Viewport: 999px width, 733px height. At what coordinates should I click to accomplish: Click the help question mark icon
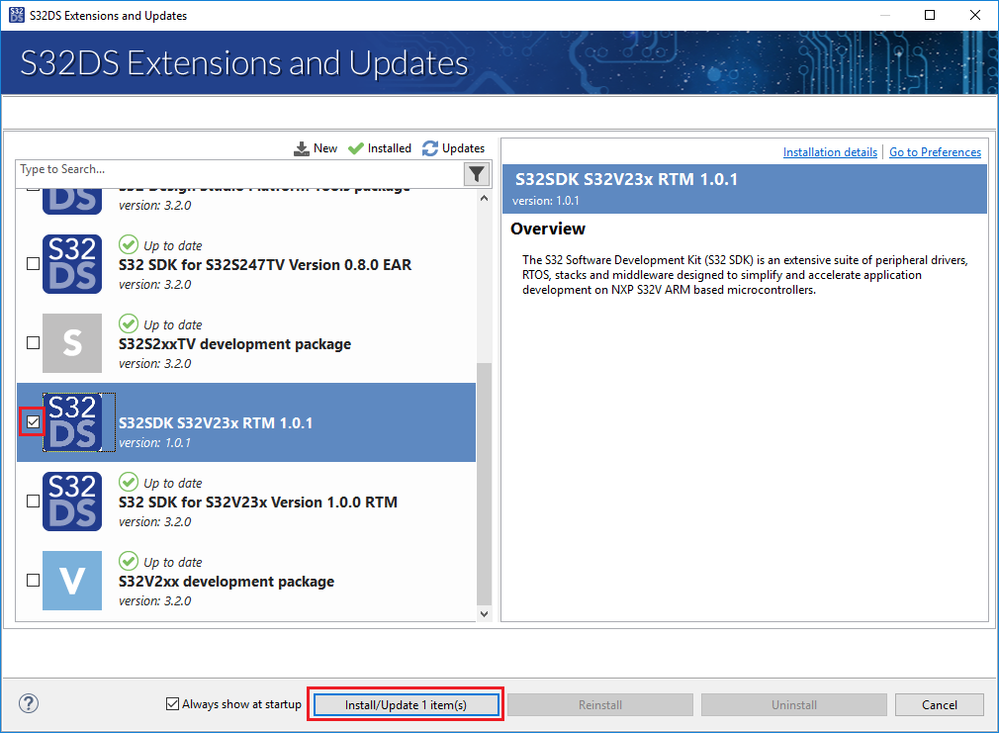tap(29, 704)
